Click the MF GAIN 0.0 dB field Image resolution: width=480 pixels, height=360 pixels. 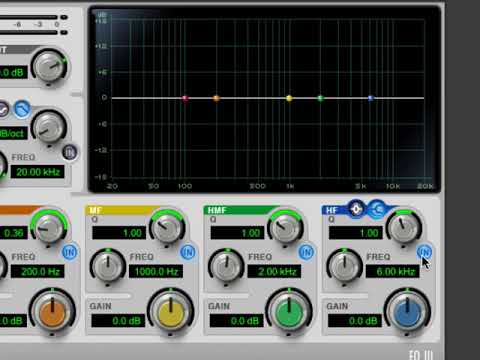coord(118,321)
